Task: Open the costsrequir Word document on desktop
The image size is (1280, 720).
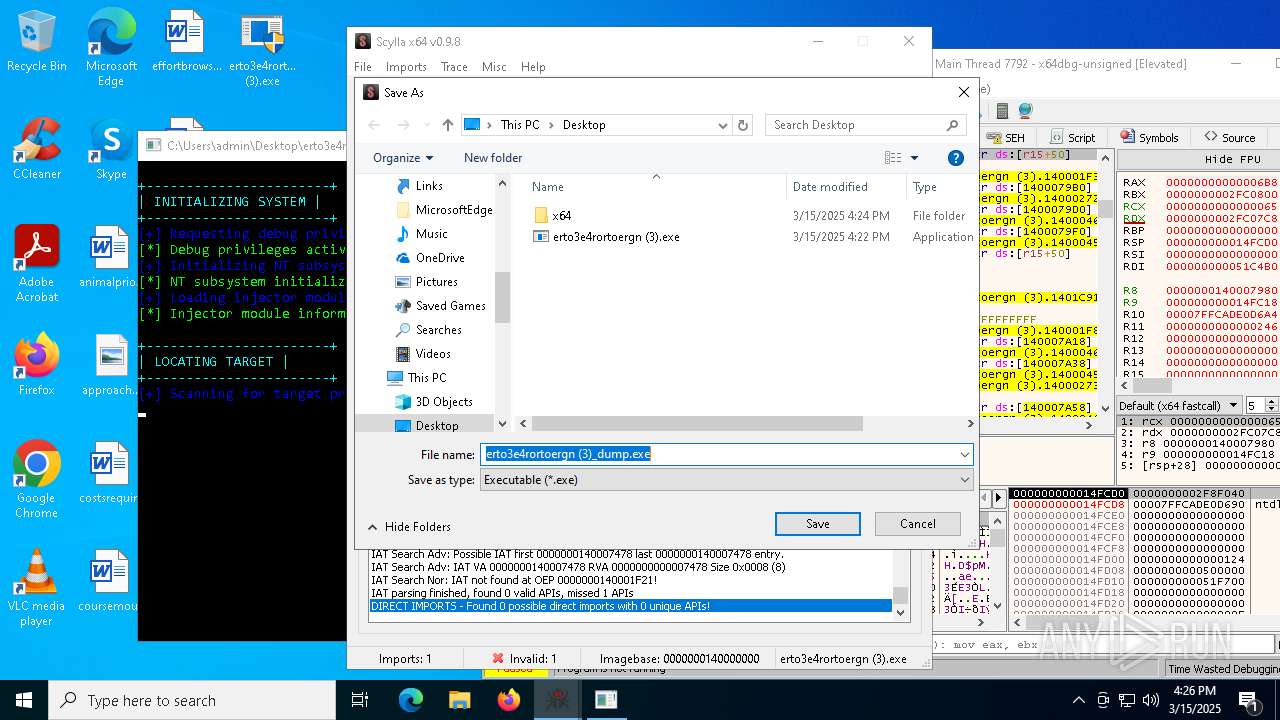Action: pyautogui.click(x=108, y=474)
